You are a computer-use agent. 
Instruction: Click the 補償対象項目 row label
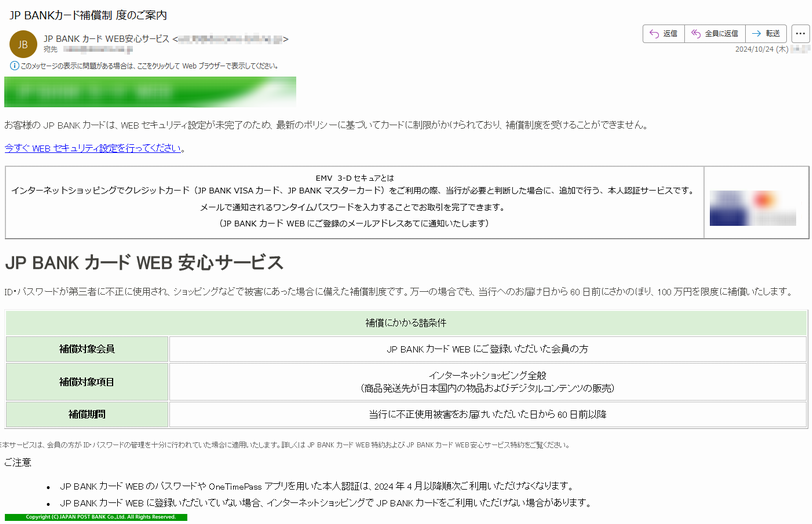pyautogui.click(x=87, y=382)
